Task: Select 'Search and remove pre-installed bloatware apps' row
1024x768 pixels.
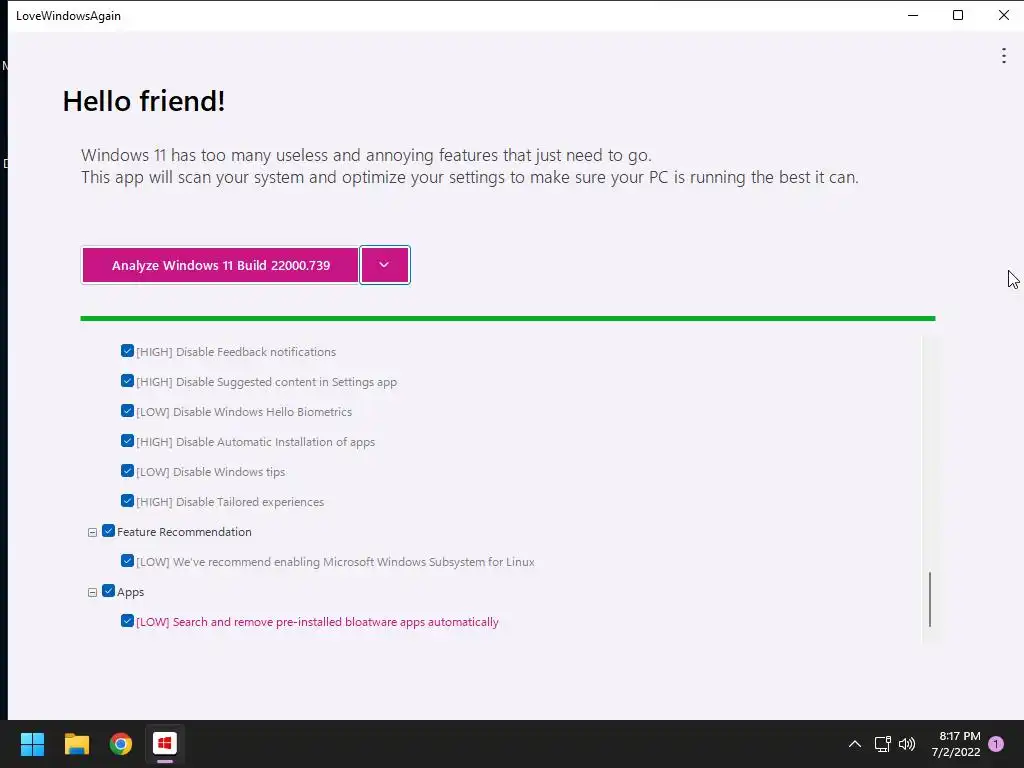Action: 317,622
